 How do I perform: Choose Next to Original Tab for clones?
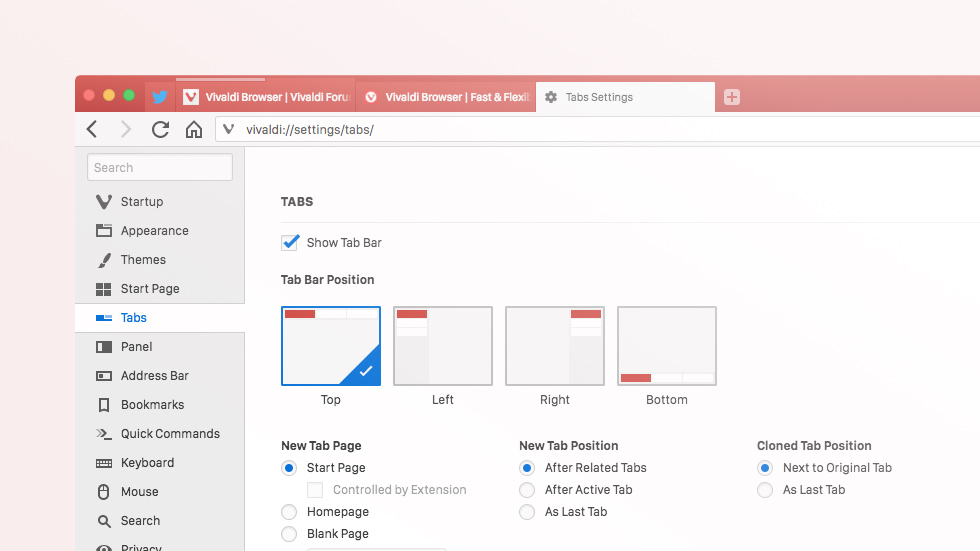coord(765,468)
